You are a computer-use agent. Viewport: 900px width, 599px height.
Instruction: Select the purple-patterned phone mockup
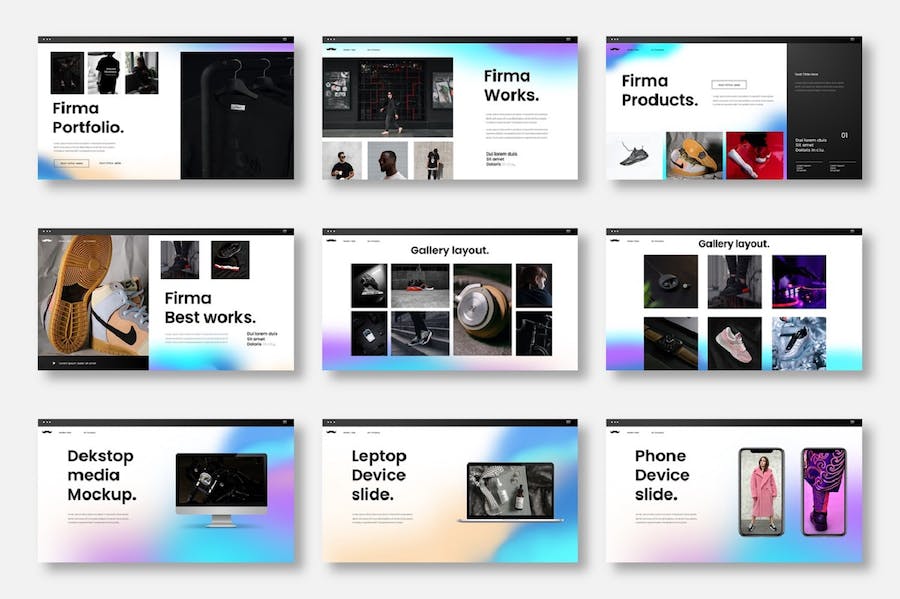pos(823,491)
